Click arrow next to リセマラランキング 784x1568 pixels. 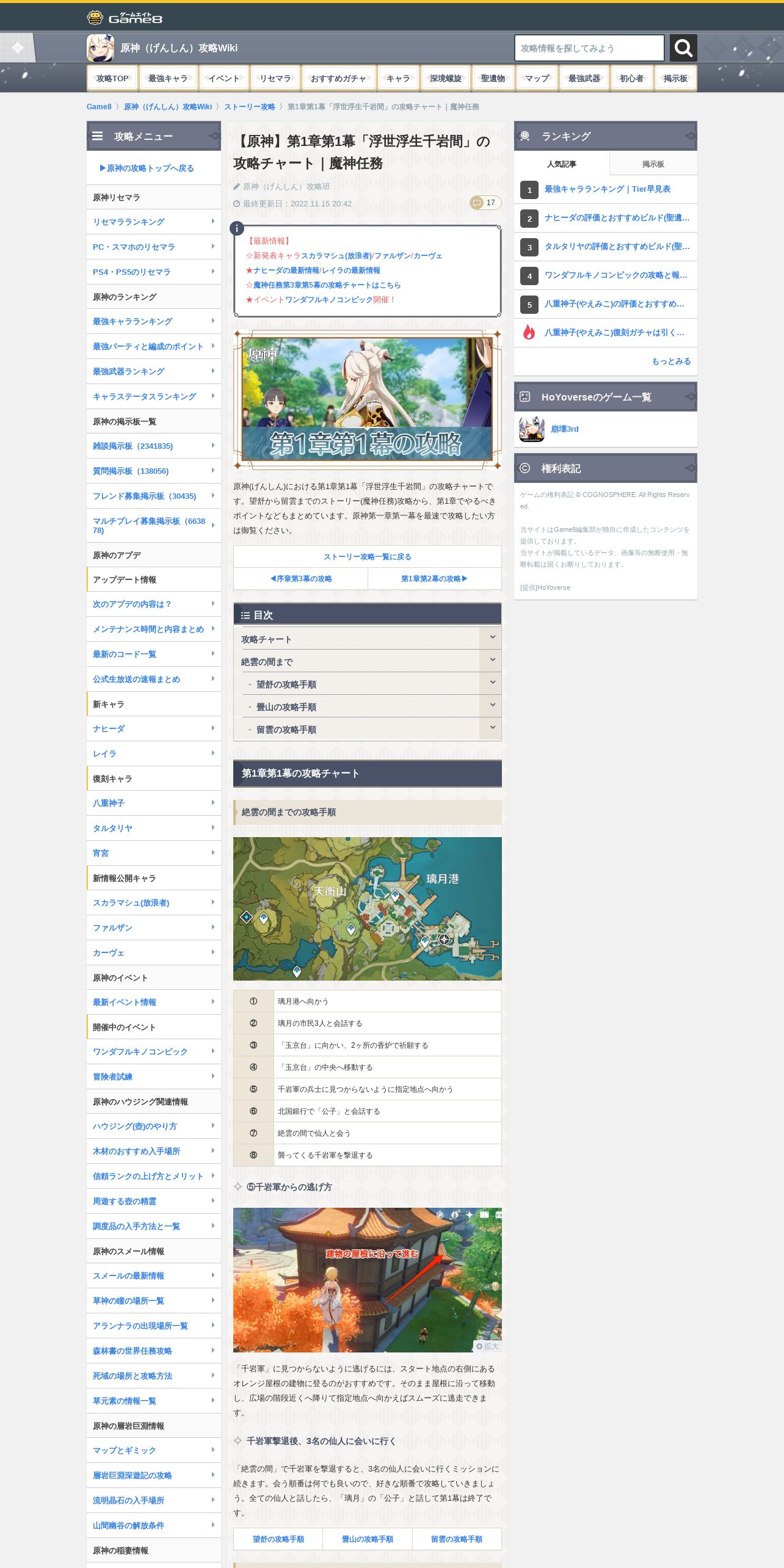click(212, 222)
